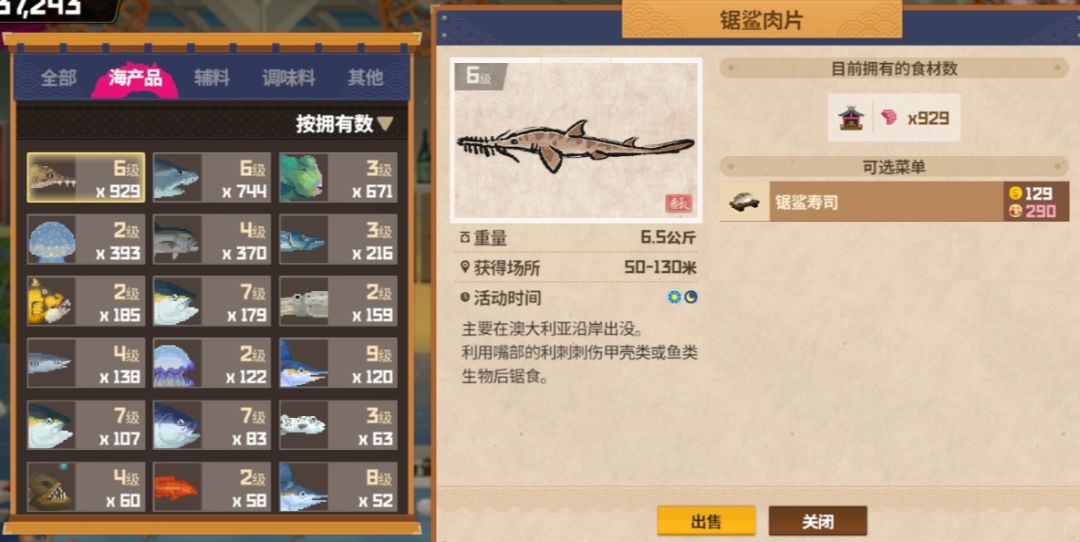Click the 出售 sell button
Screen dimensions: 1080x542
point(706,521)
